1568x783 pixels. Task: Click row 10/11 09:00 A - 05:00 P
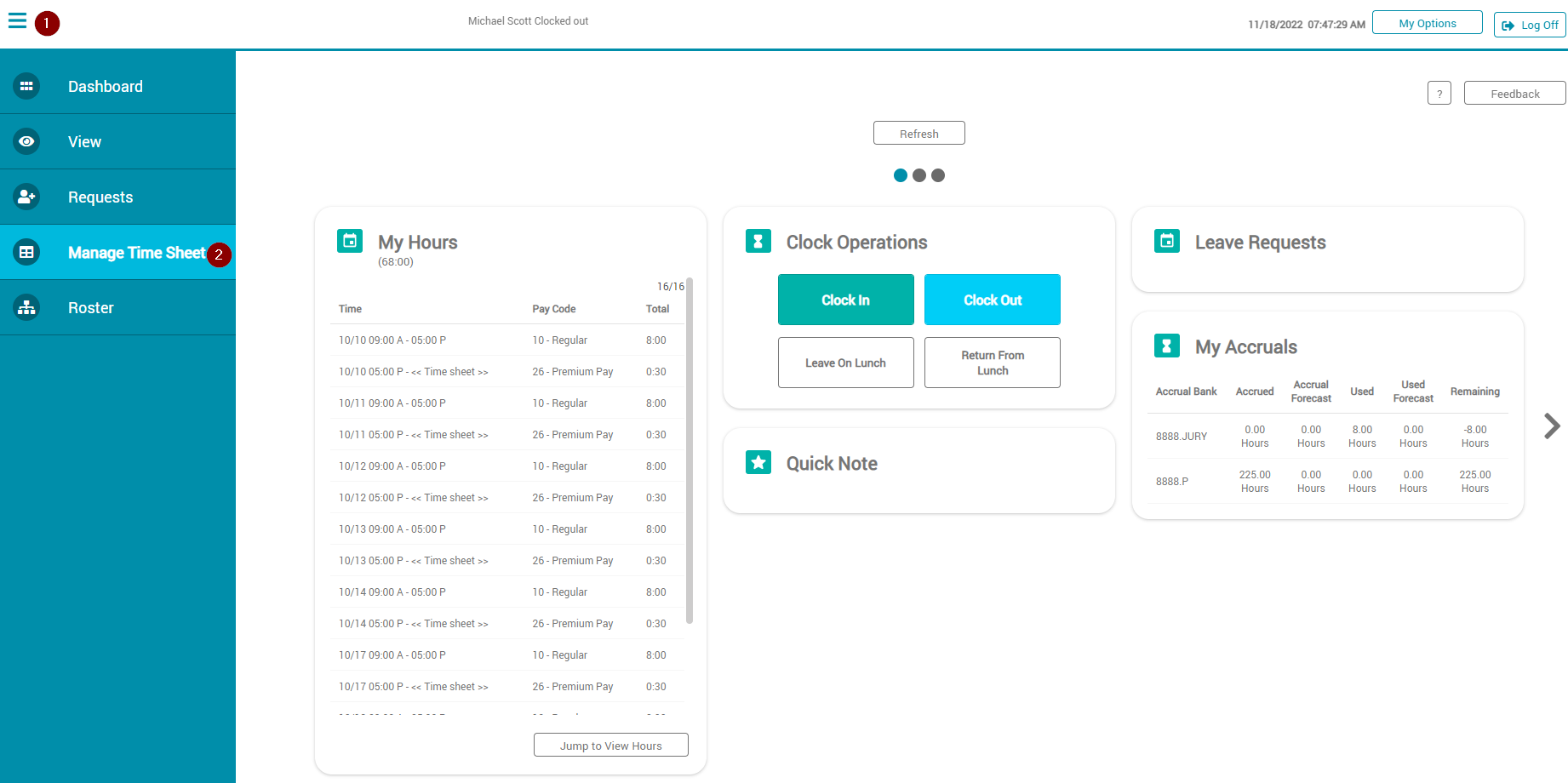pos(507,403)
